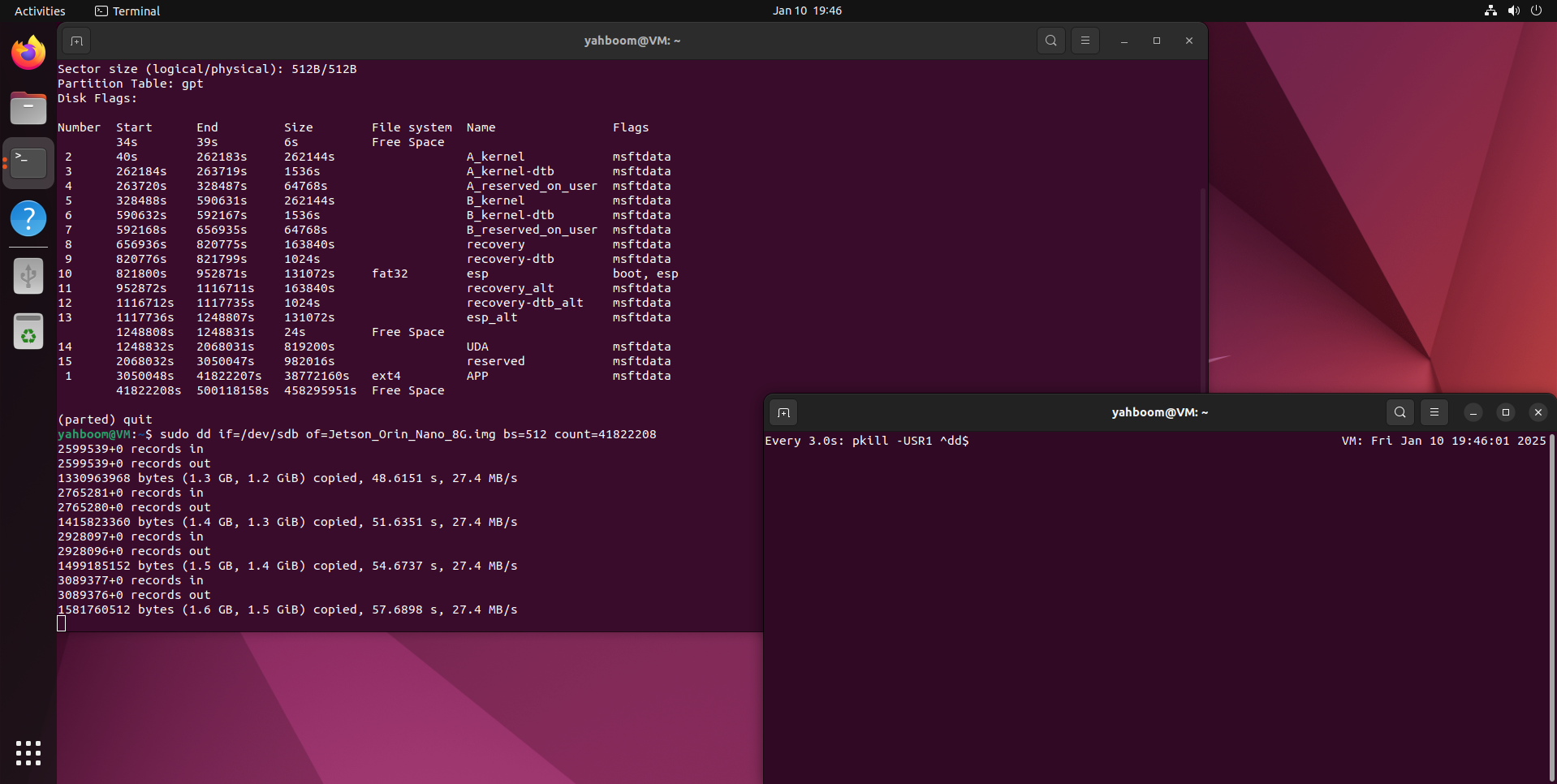Open hamburger menu in watch terminal window
Screen dimensions: 1557x784
tap(1434, 412)
